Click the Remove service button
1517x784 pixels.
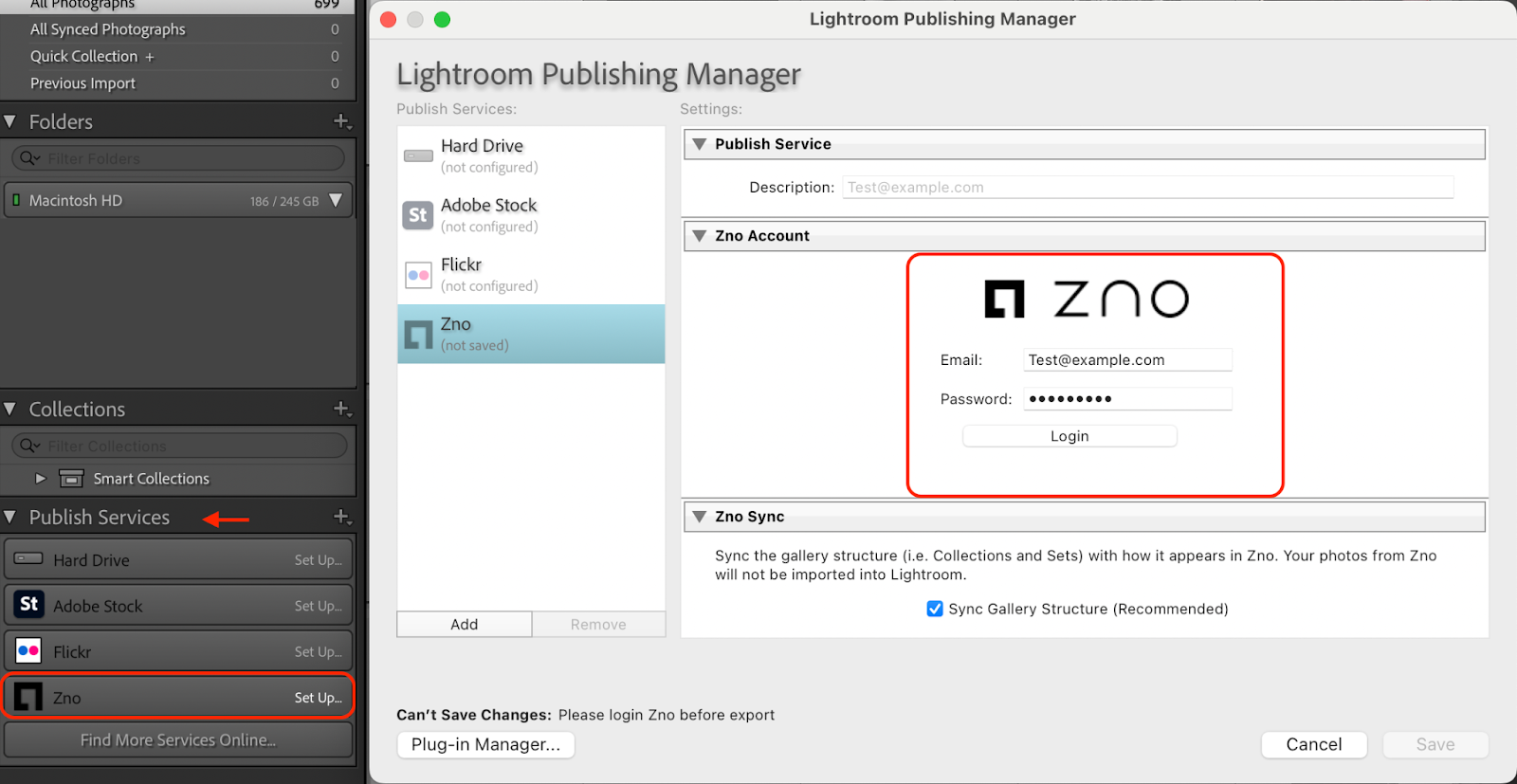tap(598, 624)
